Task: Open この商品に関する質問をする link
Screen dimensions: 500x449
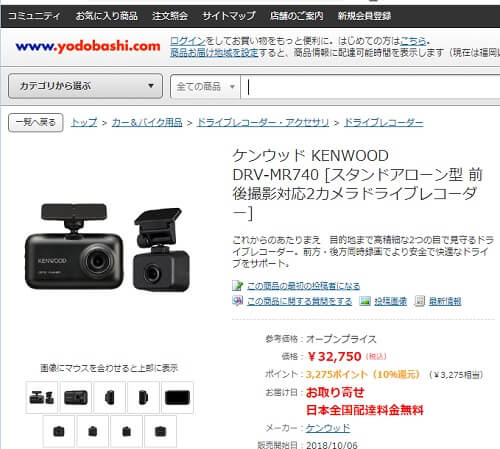Action: 300,301
